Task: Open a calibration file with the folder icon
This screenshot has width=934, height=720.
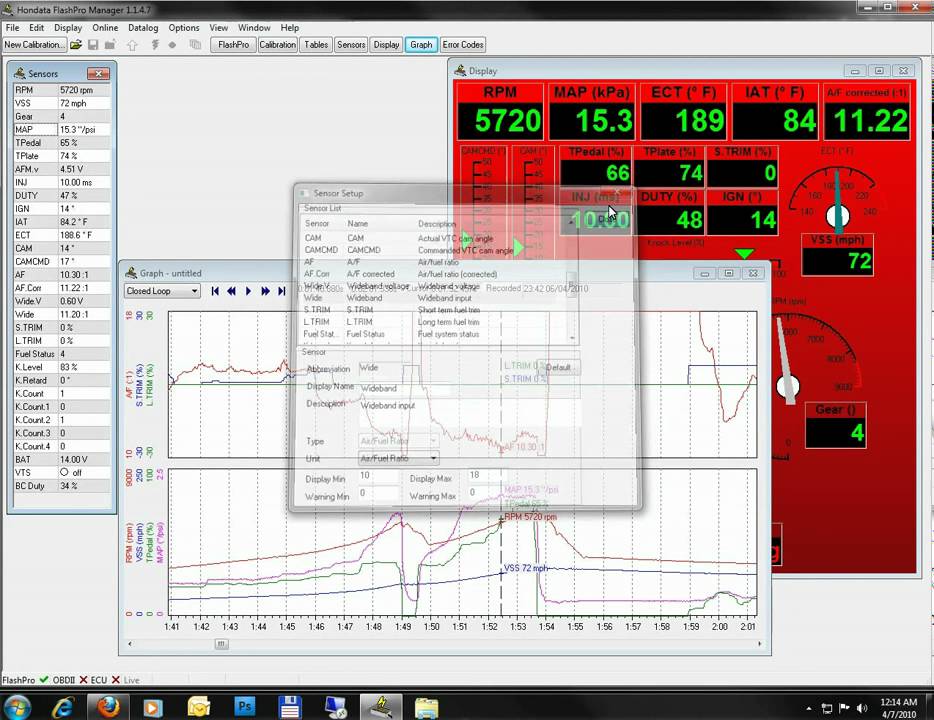Action: coord(76,45)
